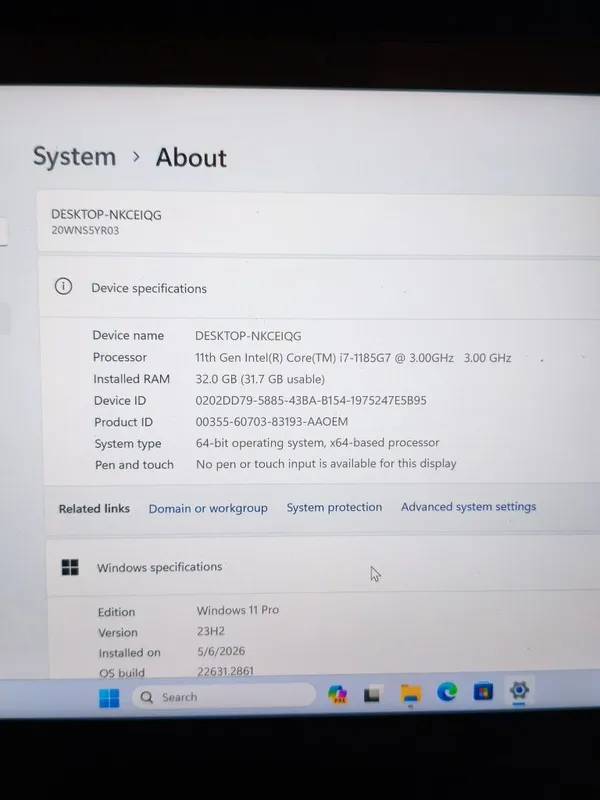Image resolution: width=600 pixels, height=800 pixels.
Task: Launch Microsoft Edge from the taskbar
Action: click(447, 692)
